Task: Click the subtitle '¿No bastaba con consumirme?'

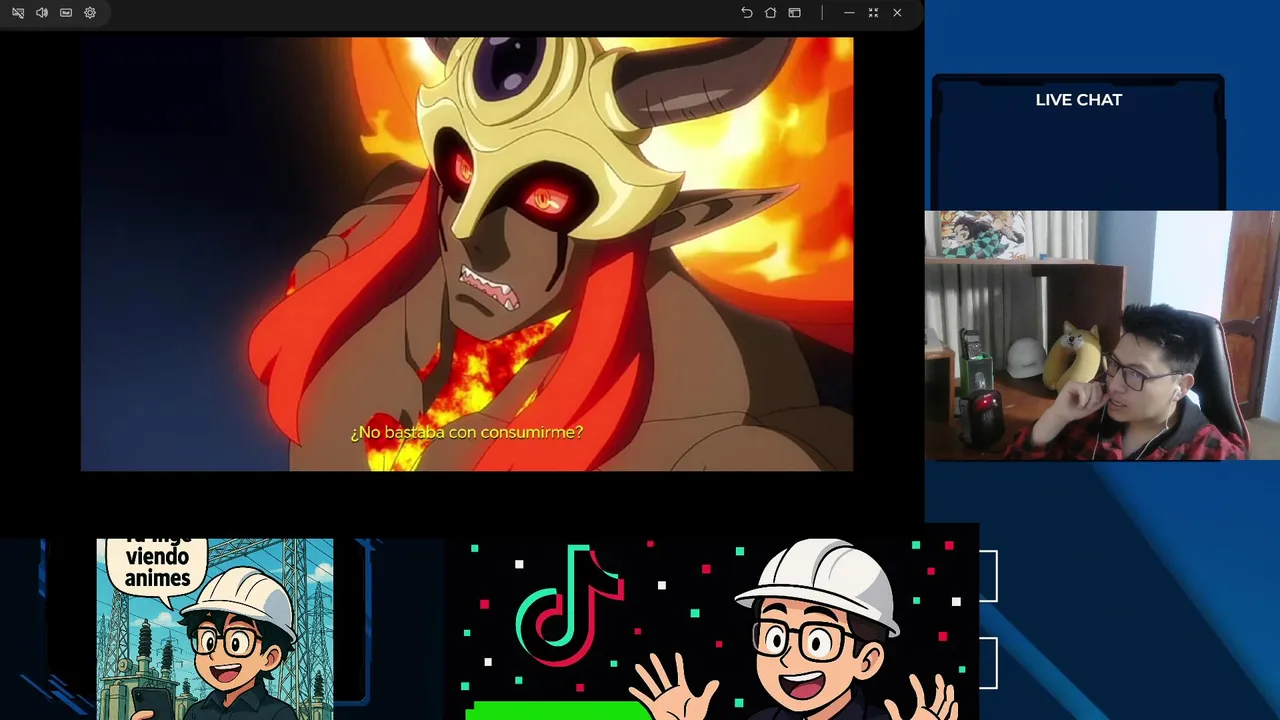Action: tap(466, 432)
